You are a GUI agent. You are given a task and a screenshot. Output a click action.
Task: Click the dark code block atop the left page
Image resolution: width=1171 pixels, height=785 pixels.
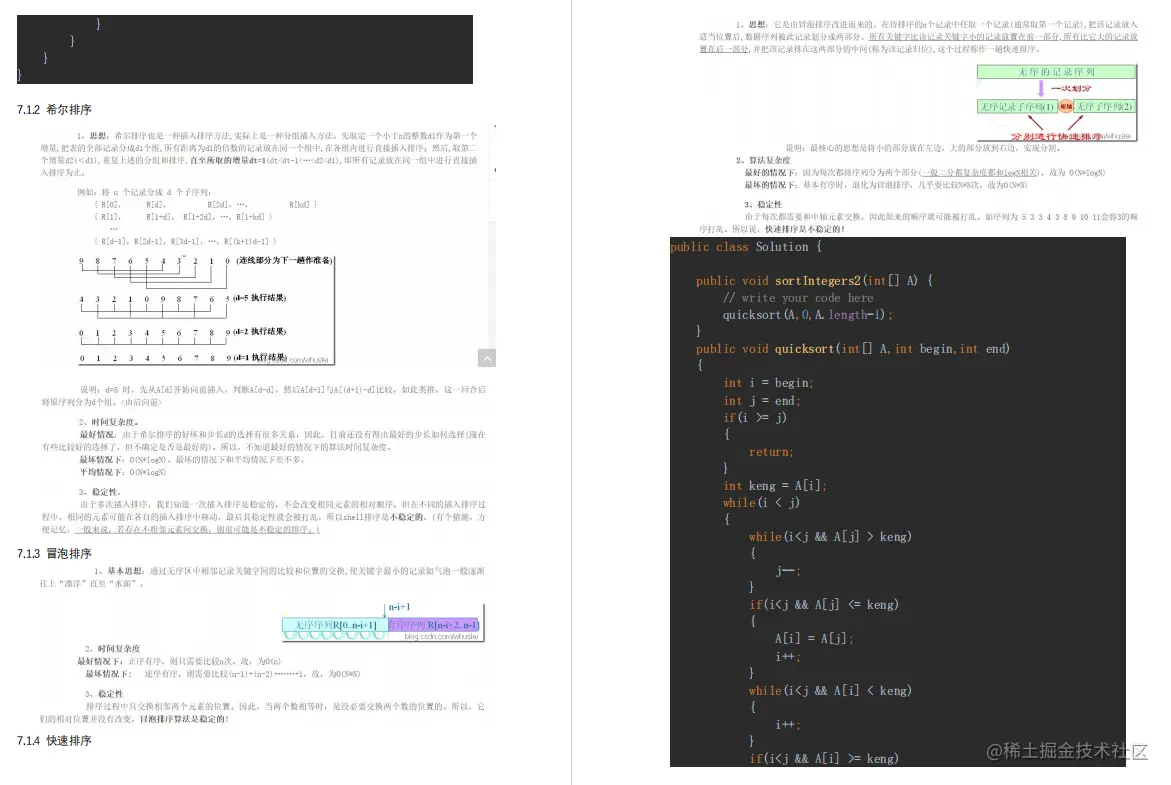[x=245, y=49]
